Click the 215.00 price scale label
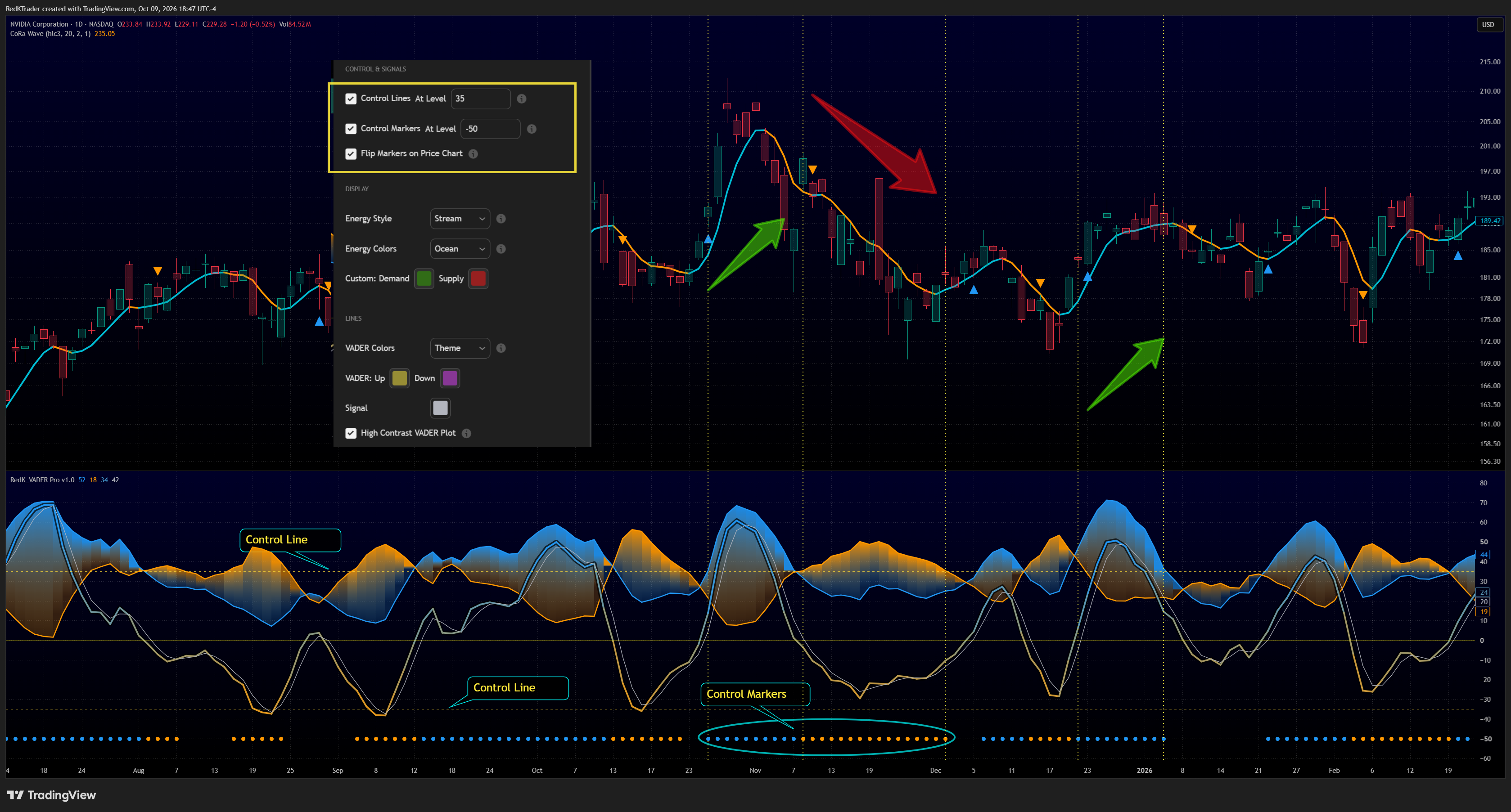 coord(1490,62)
